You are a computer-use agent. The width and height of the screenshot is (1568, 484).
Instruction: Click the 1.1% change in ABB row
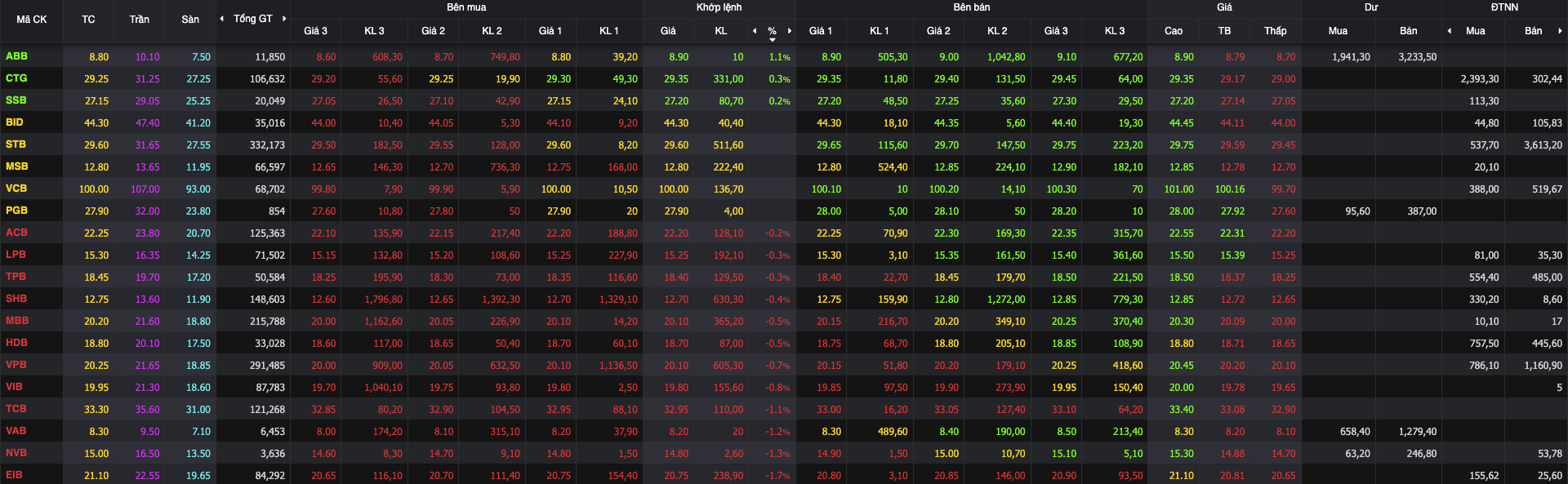780,57
